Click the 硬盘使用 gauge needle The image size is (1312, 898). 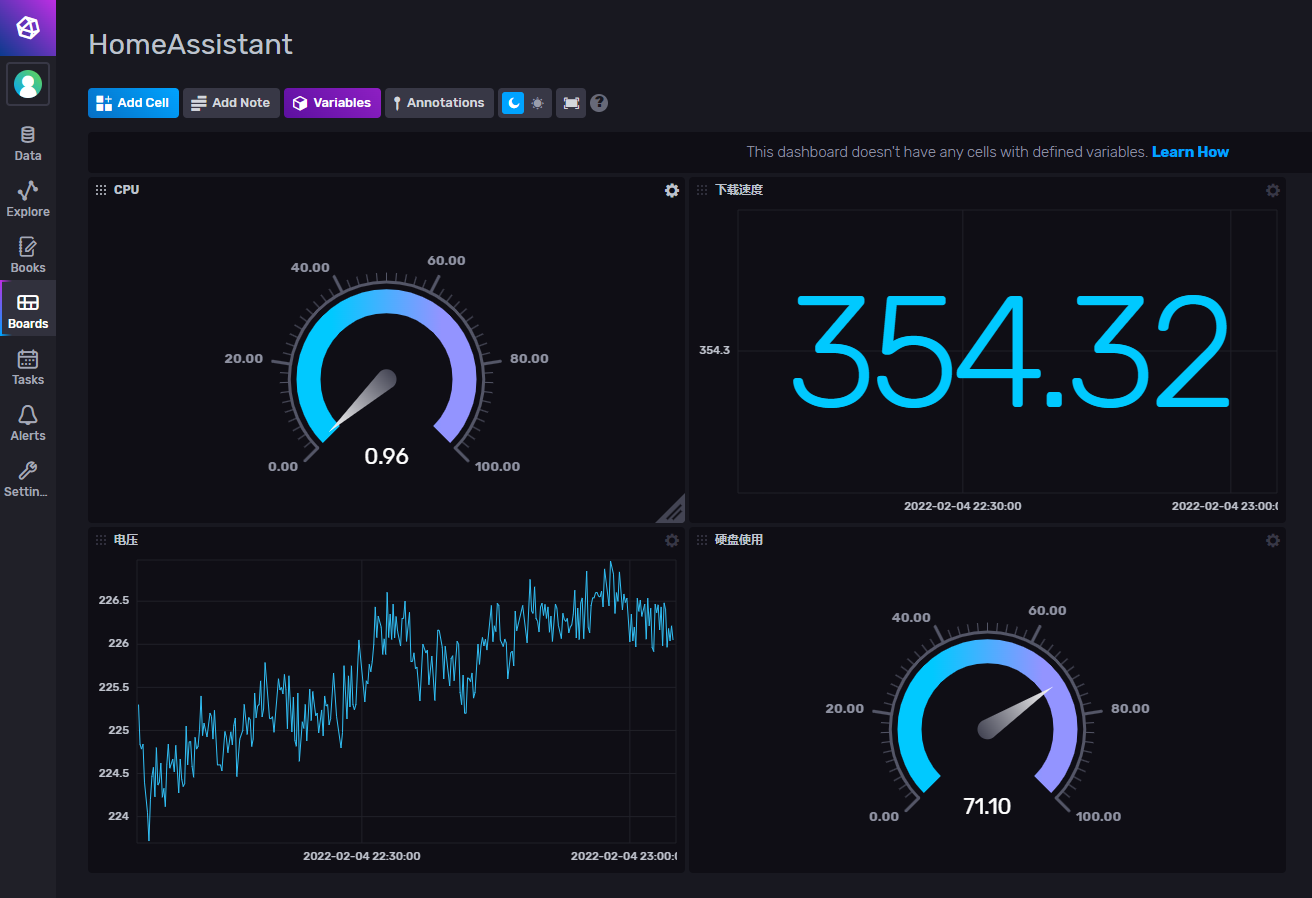(1014, 713)
